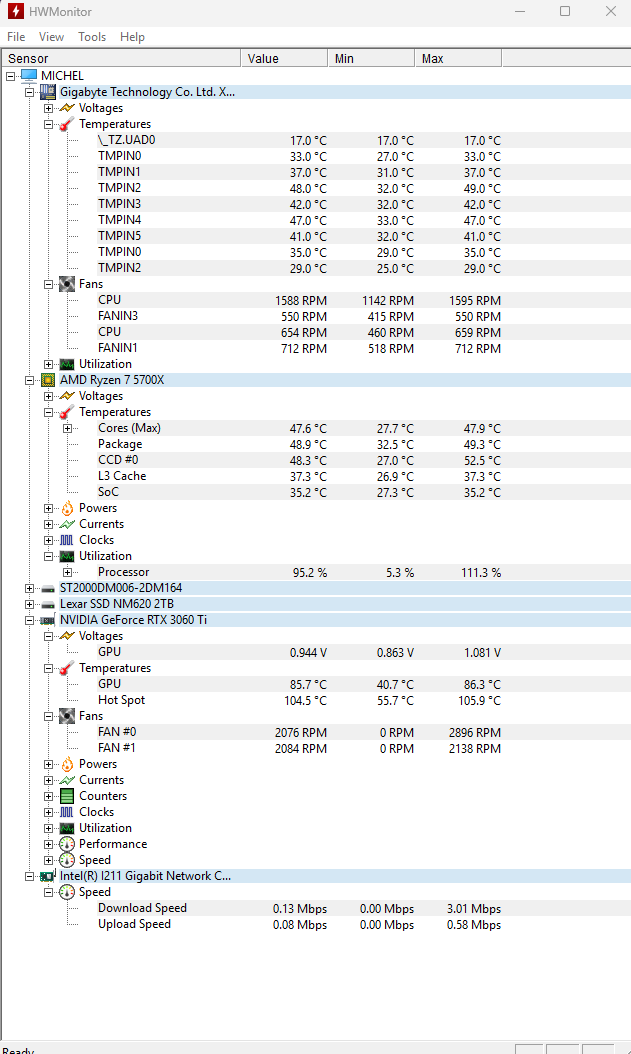
Task: Collapse the Intel I211 network node
Action: pyautogui.click(x=29, y=877)
